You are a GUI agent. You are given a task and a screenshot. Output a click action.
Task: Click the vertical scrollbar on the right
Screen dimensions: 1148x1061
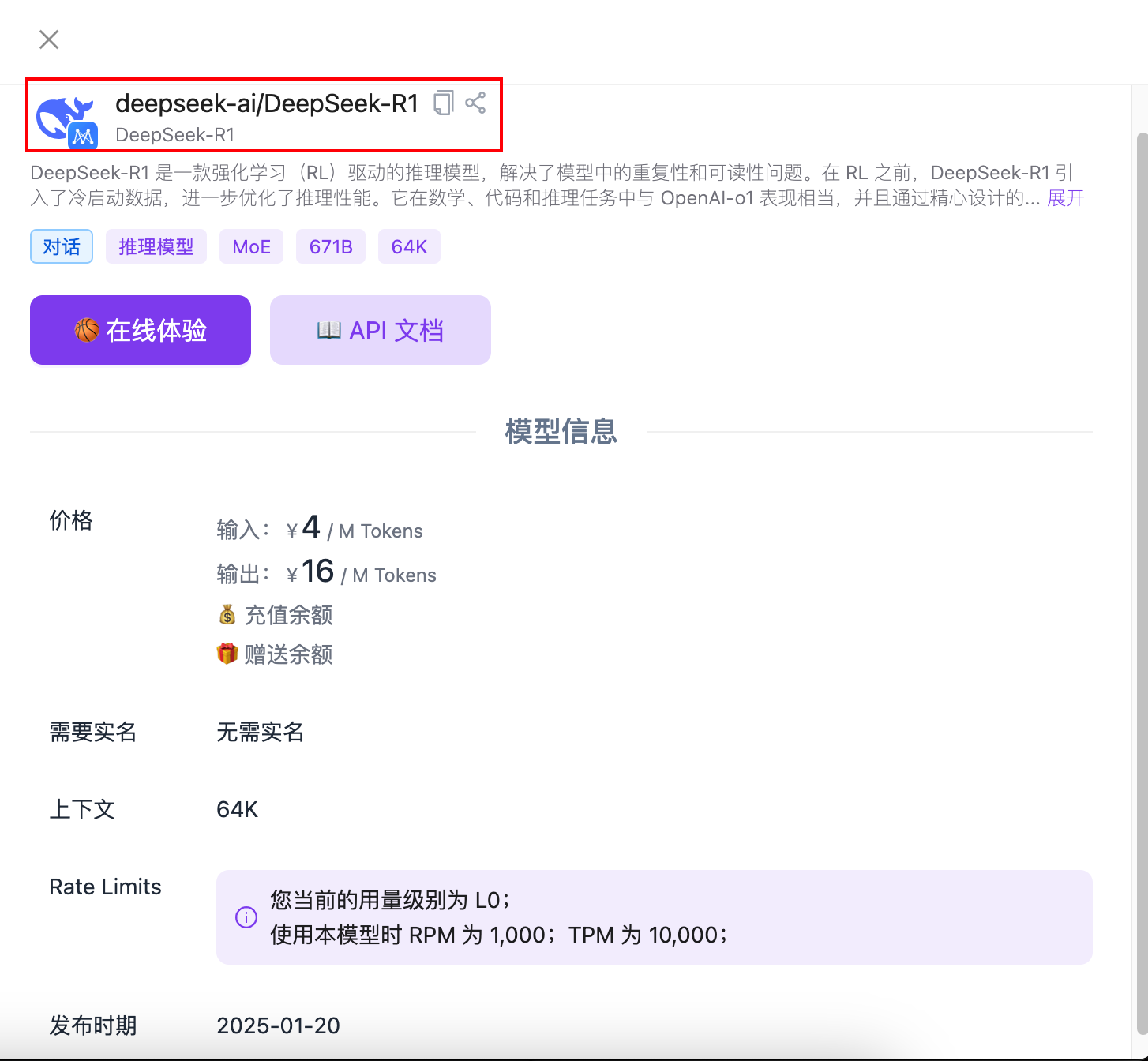tap(1142, 553)
